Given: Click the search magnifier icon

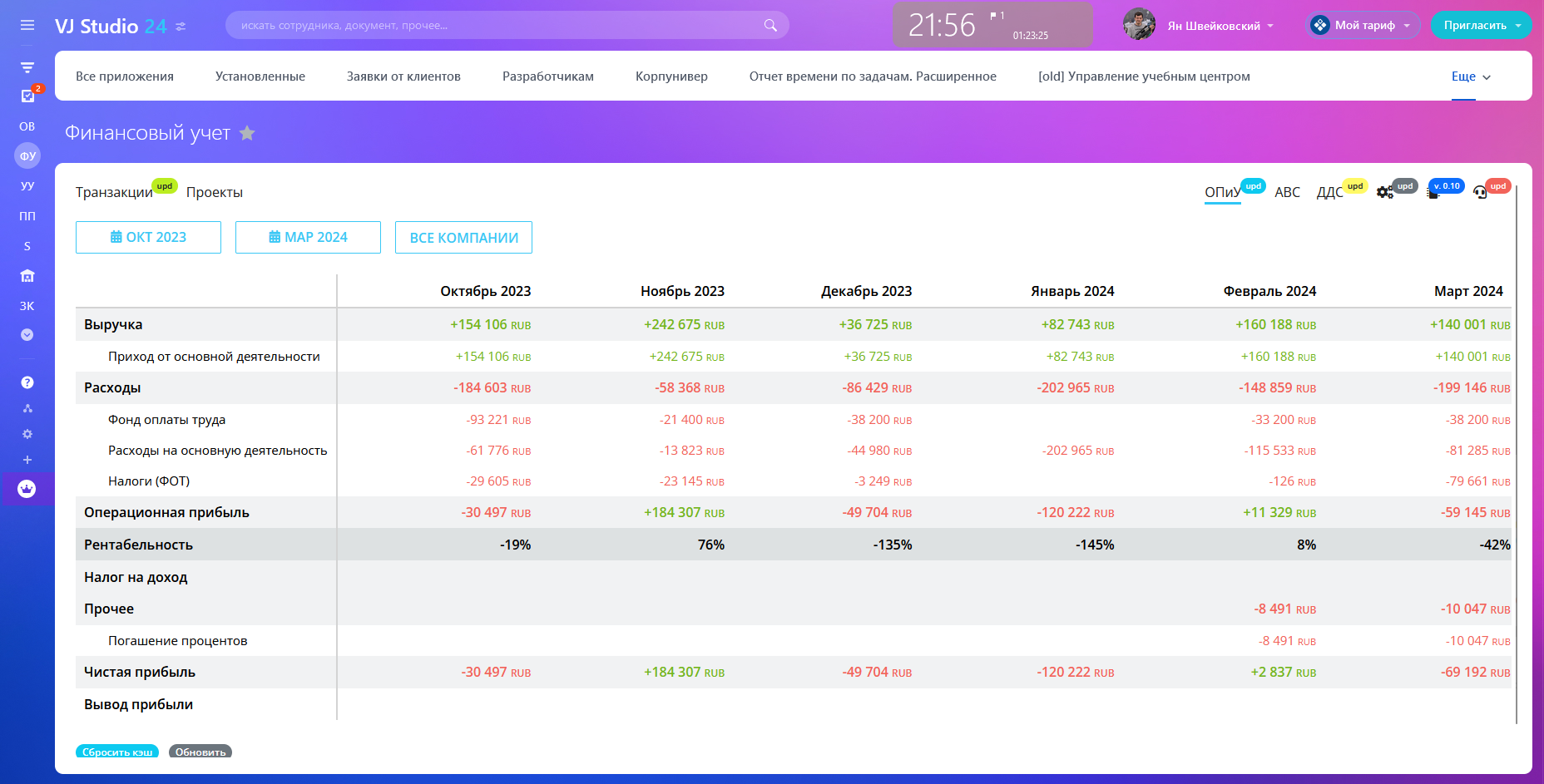Looking at the screenshot, I should pyautogui.click(x=770, y=26).
